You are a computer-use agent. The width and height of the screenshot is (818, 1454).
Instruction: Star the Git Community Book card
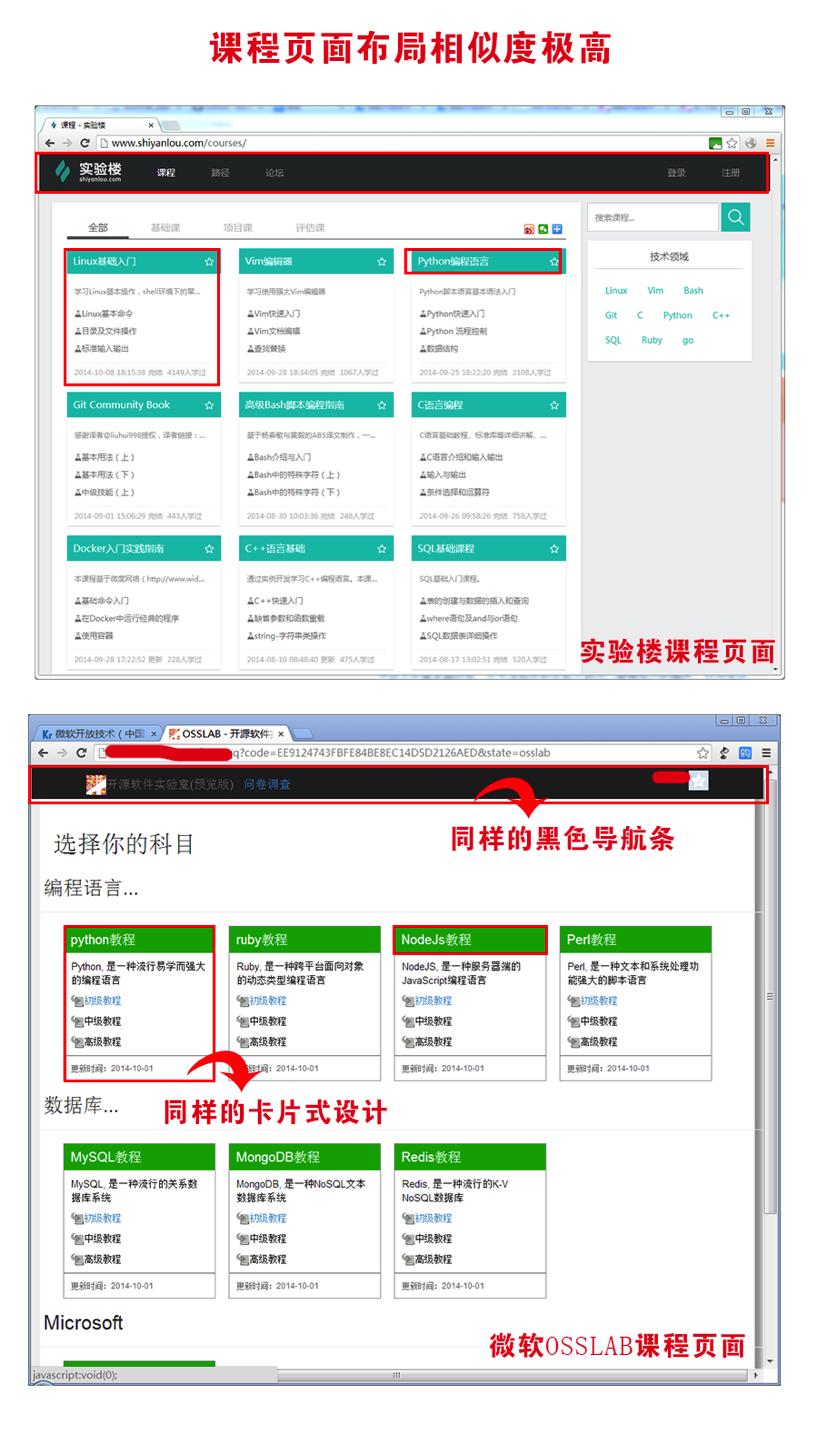click(209, 405)
